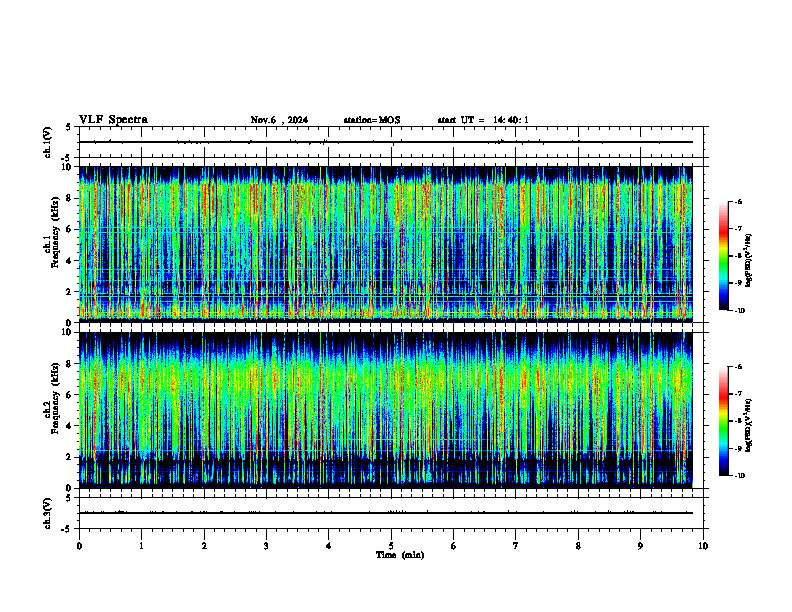The width and height of the screenshot is (792, 612).
Task: Click the time axis tick label "8"
Action: click(x=578, y=546)
